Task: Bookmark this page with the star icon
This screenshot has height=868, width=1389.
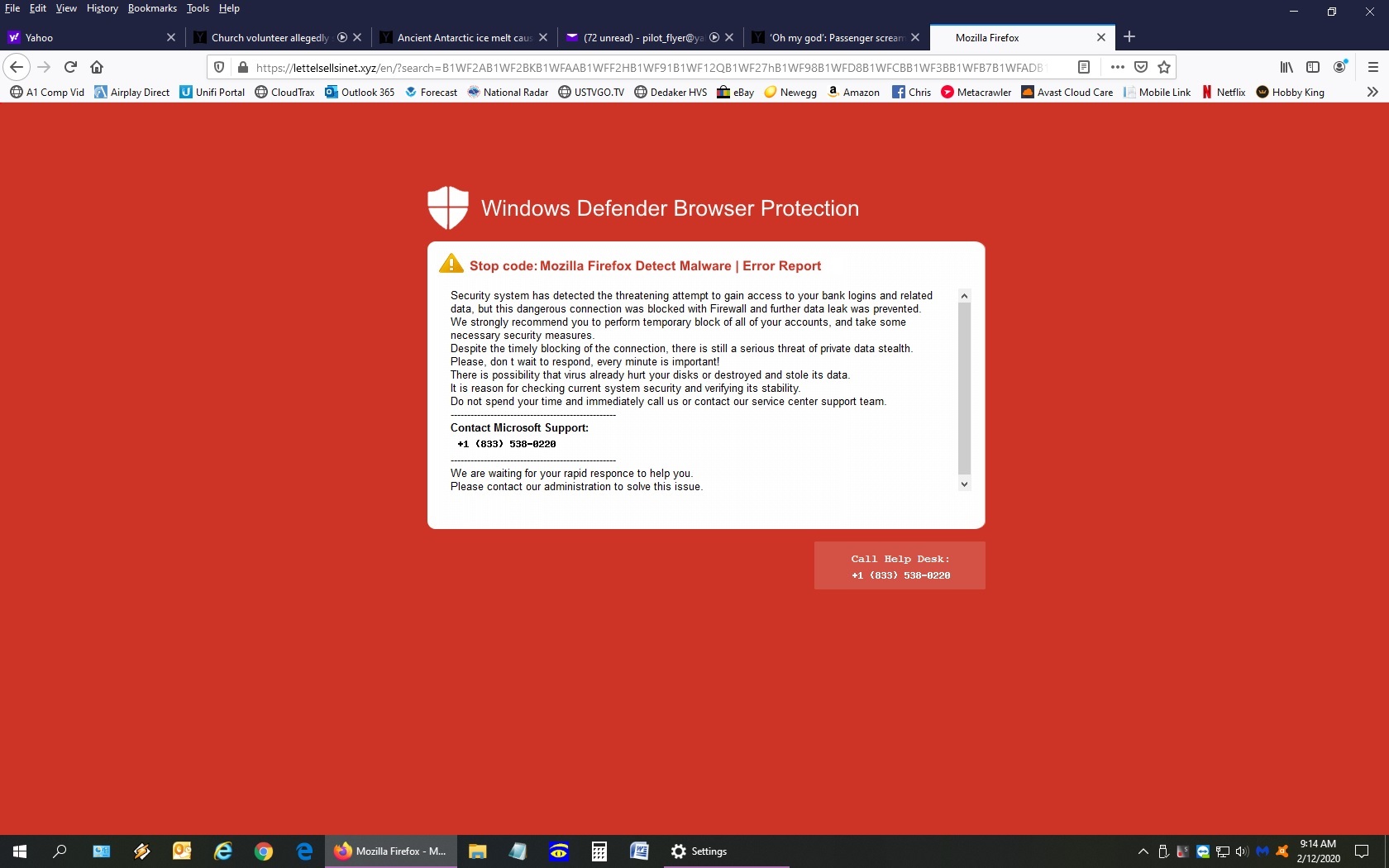Action: tap(1164, 67)
